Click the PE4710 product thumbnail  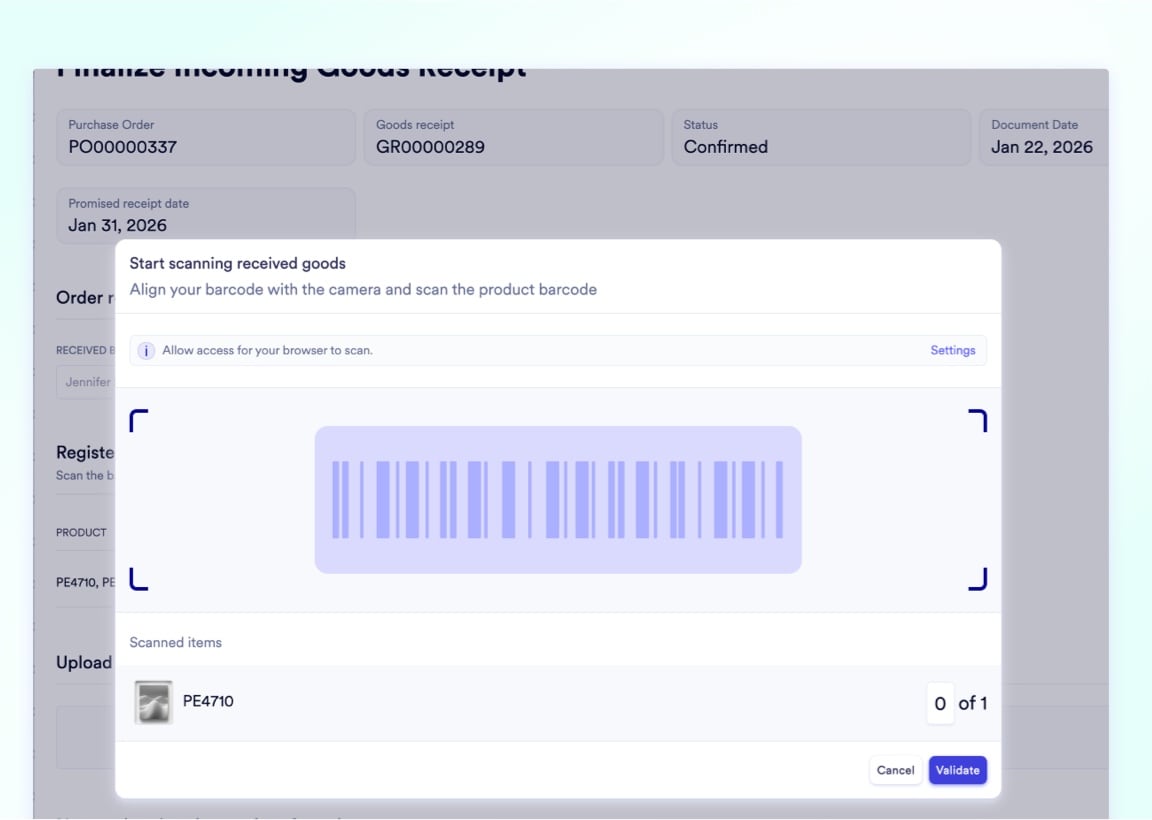tap(154, 702)
